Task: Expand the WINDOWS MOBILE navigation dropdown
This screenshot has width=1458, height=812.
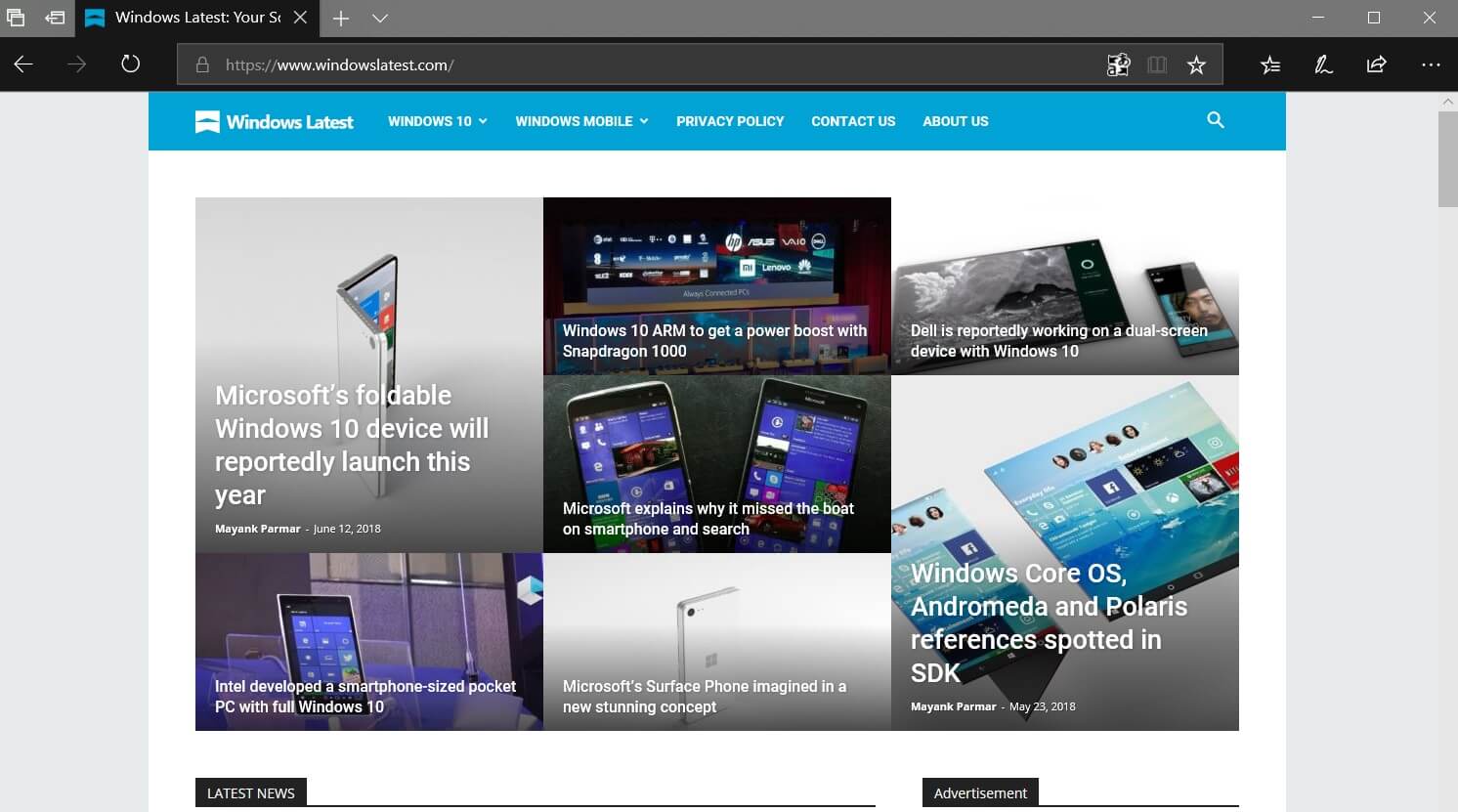Action: [x=580, y=121]
